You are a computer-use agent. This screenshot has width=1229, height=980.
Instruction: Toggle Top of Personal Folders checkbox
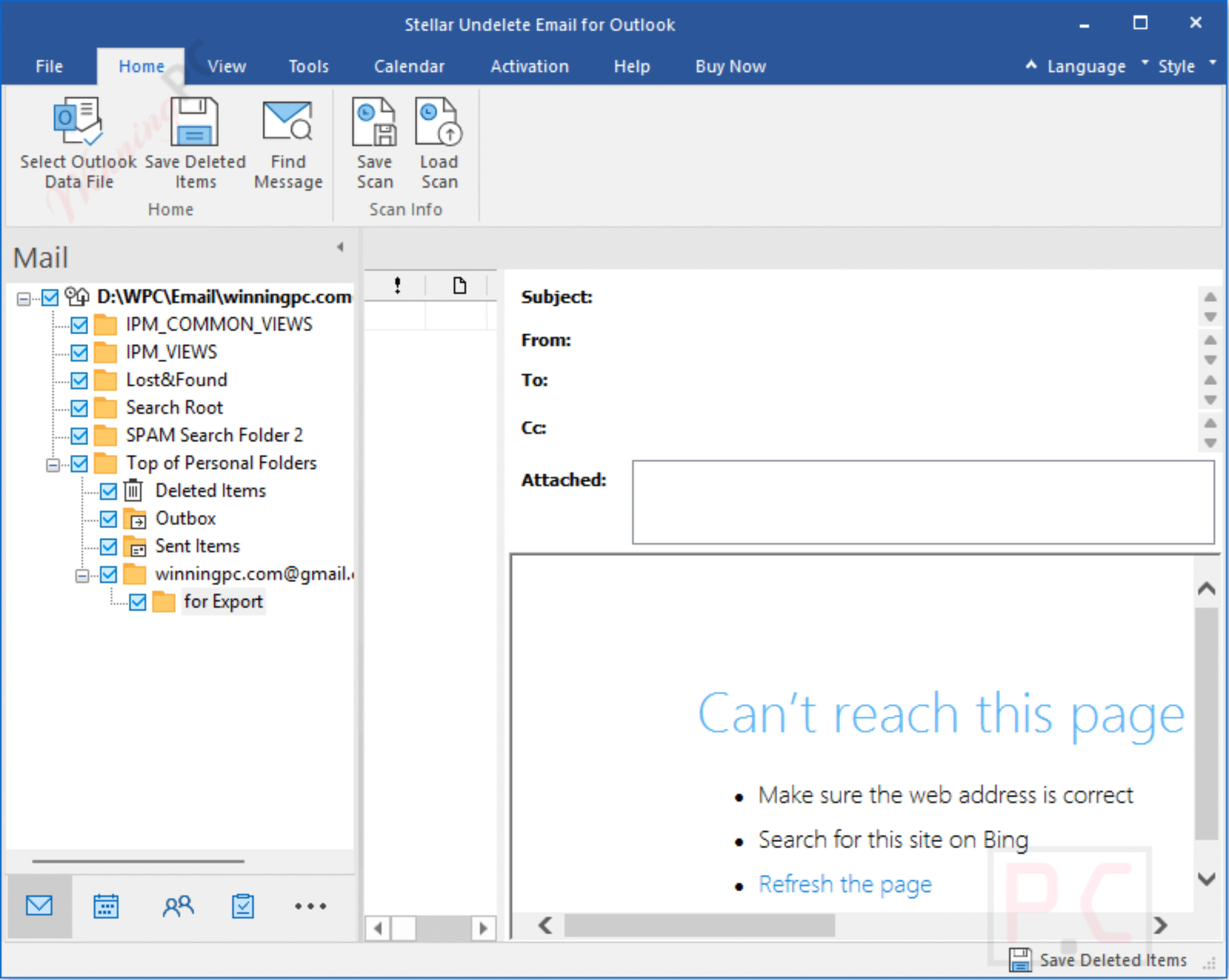79,463
